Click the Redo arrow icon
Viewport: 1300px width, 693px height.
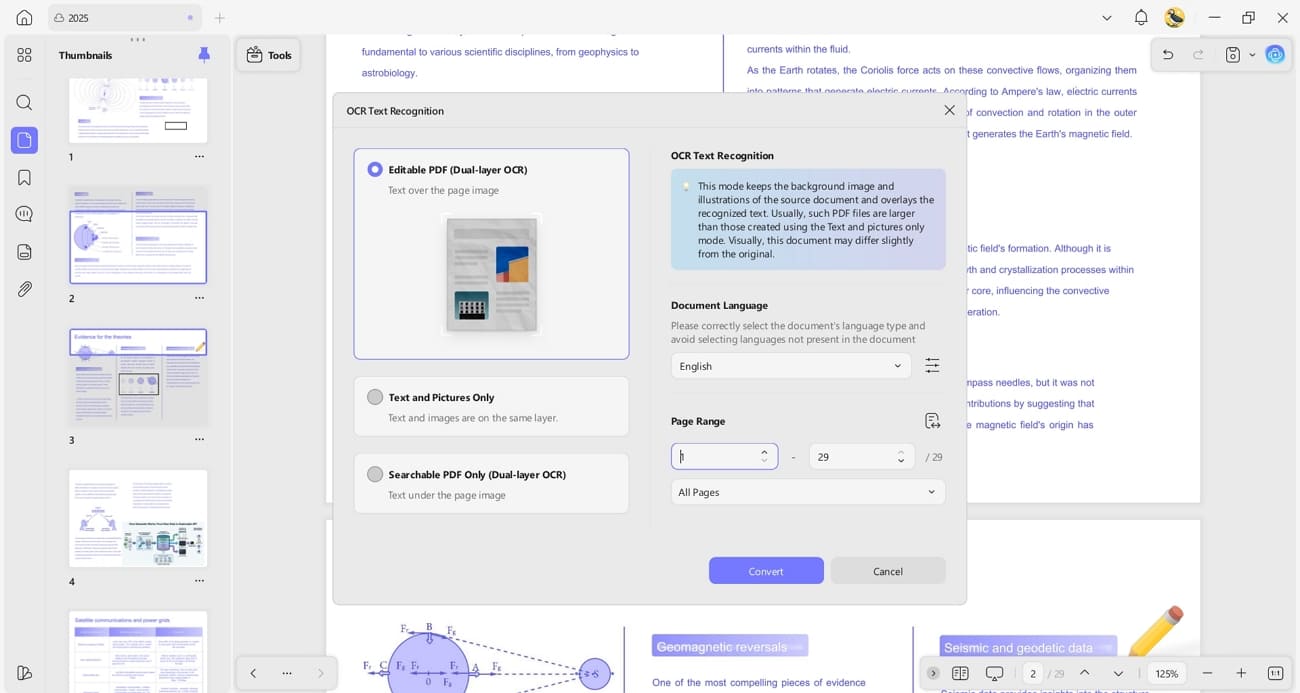click(x=1198, y=55)
